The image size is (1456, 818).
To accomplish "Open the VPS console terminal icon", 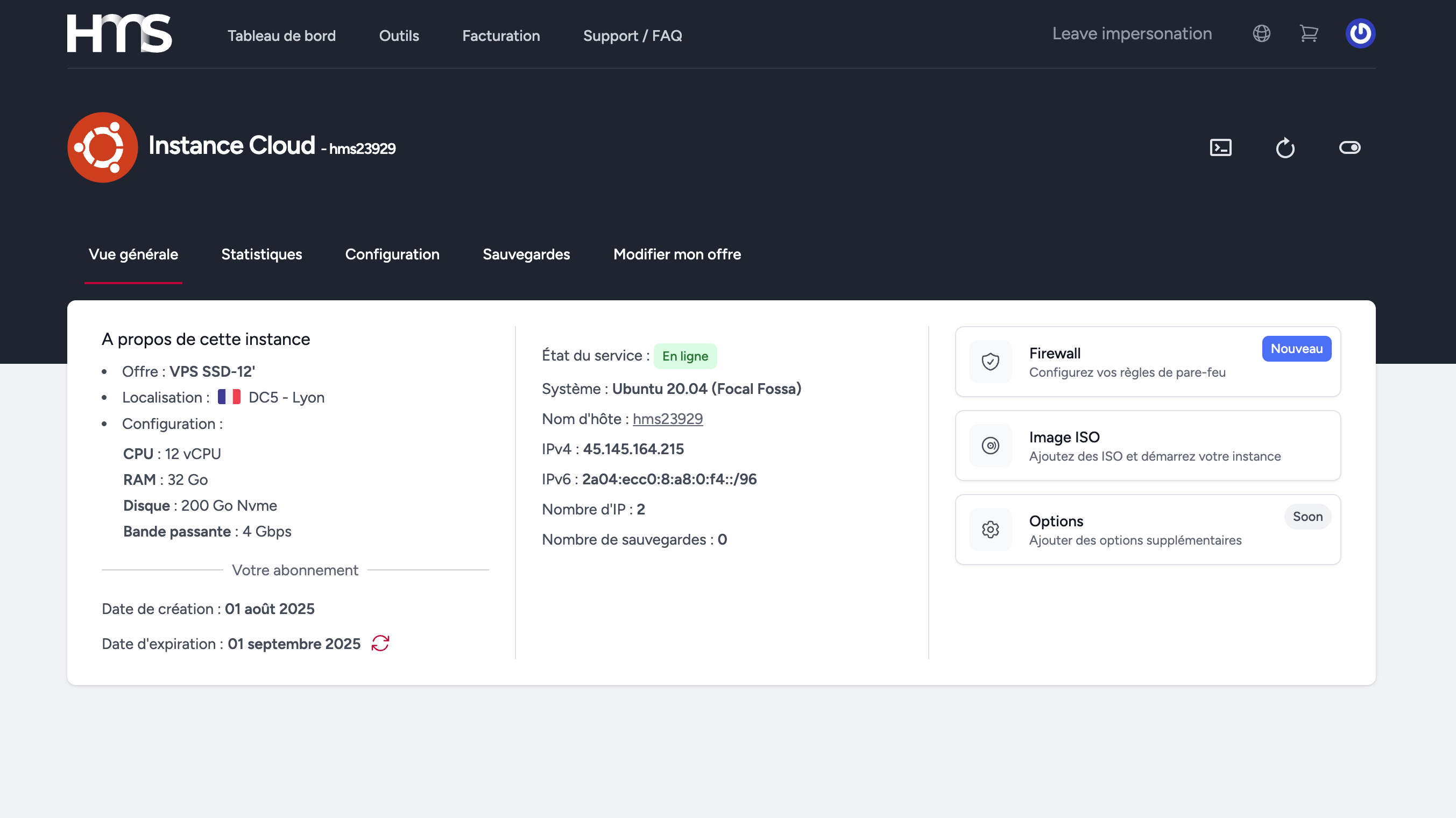I will 1221,147.
